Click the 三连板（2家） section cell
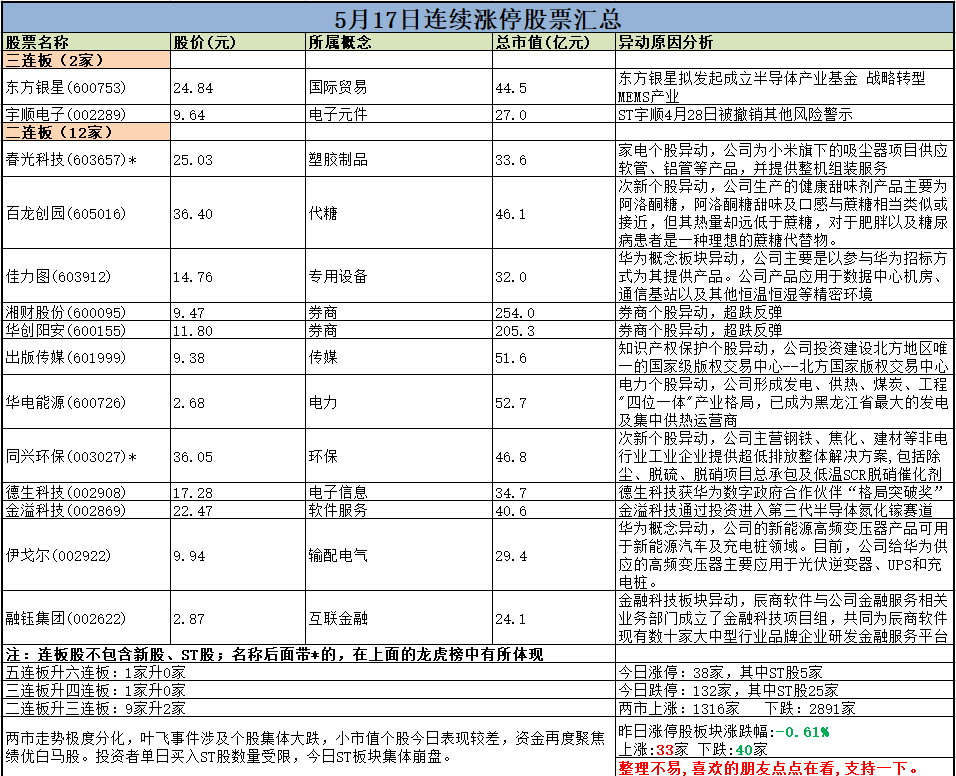 87,60
